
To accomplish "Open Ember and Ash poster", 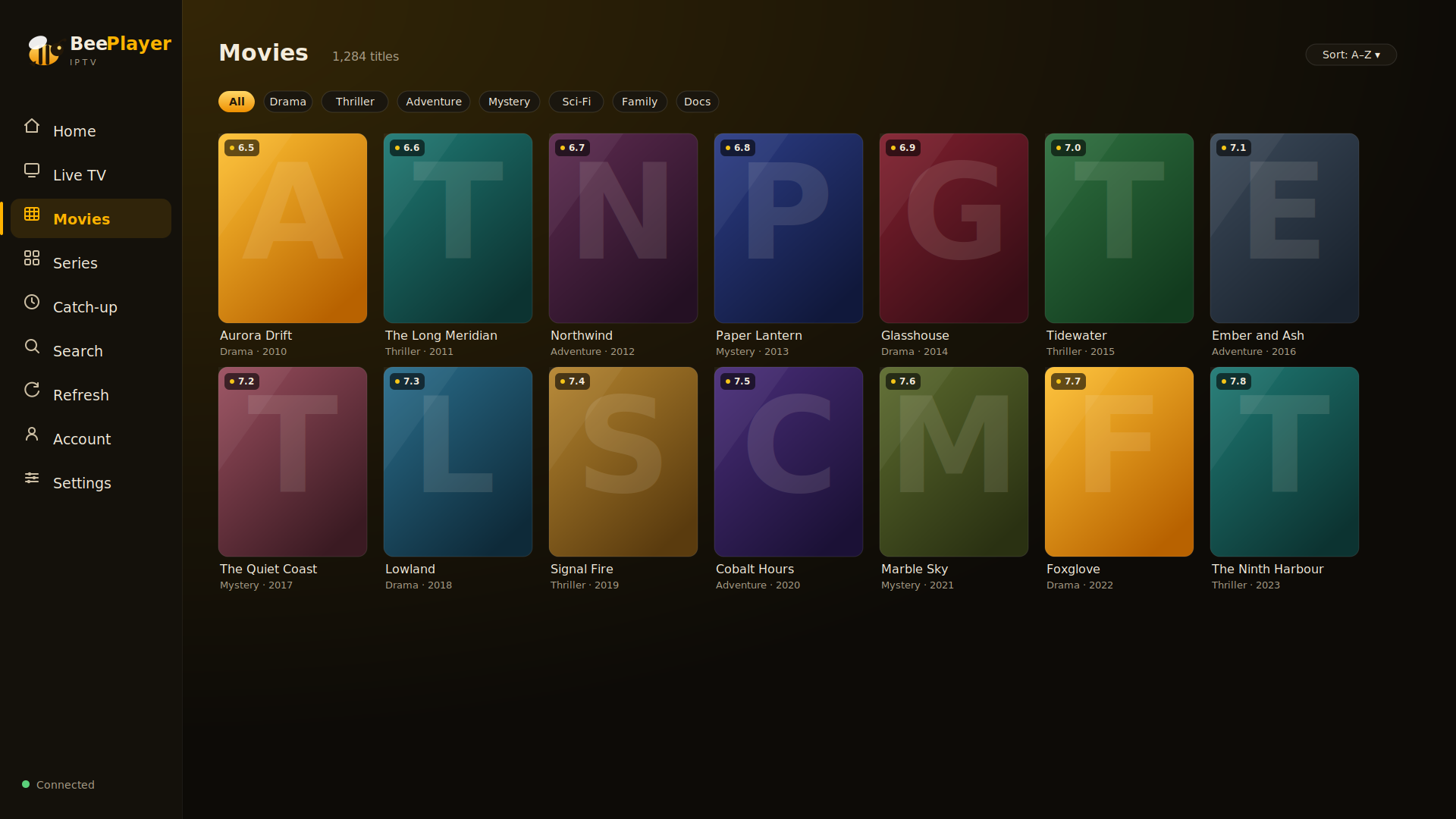I will tap(1285, 228).
